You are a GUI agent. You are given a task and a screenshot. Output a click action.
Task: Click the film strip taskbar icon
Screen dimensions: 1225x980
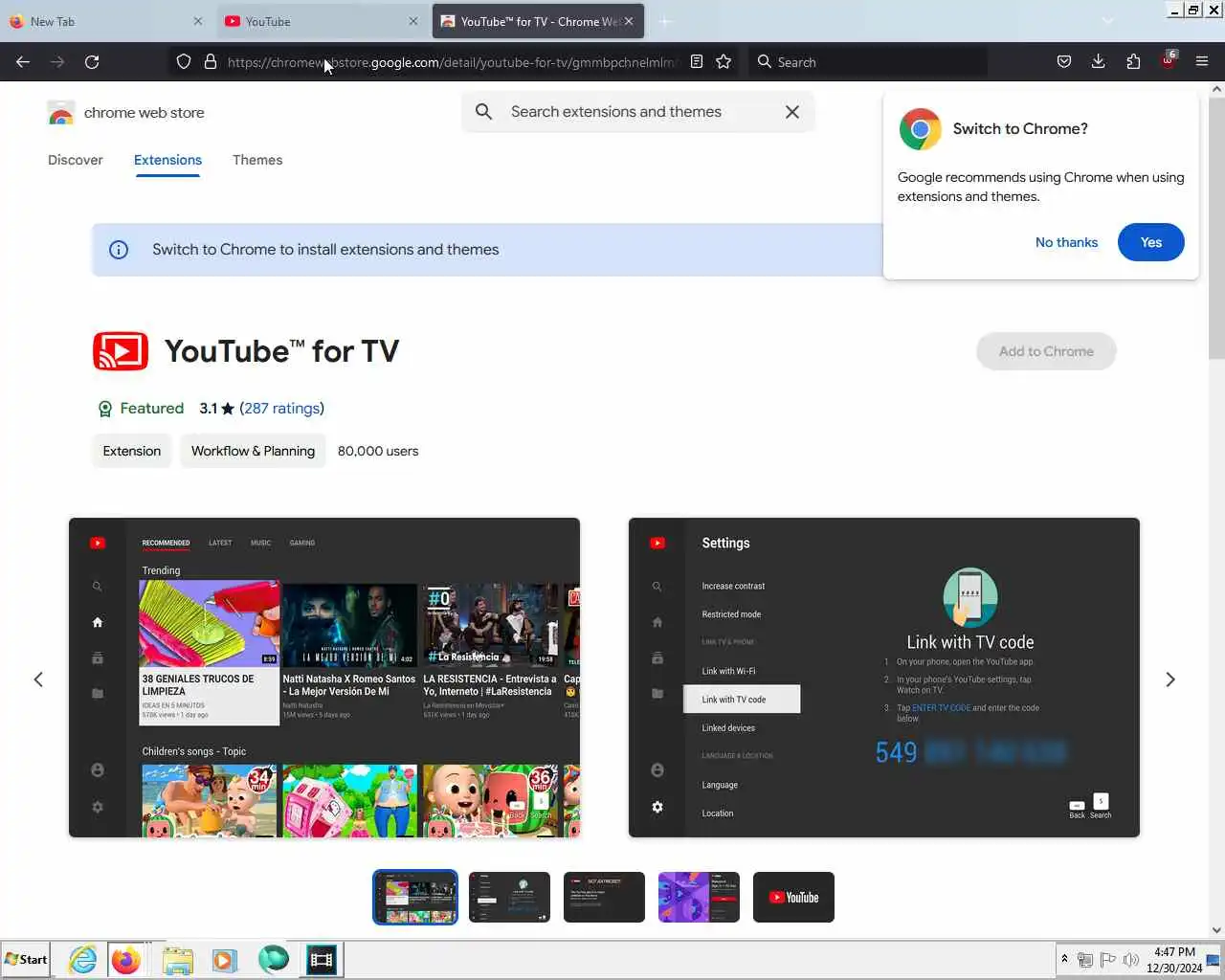pos(322,960)
